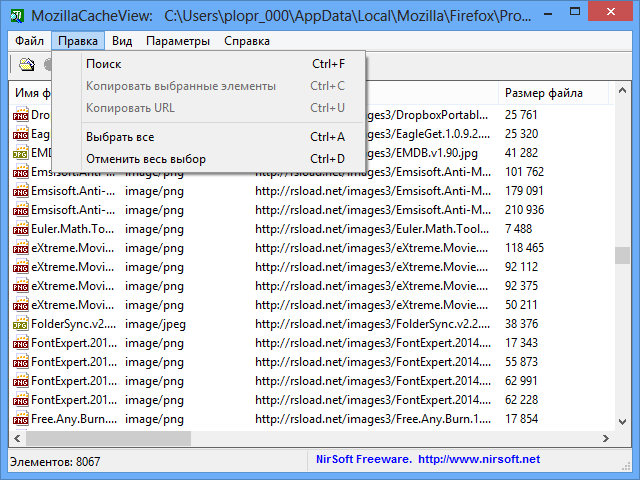Click status bar text Элементов: 8067
The height and width of the screenshot is (480, 640).
(55, 462)
